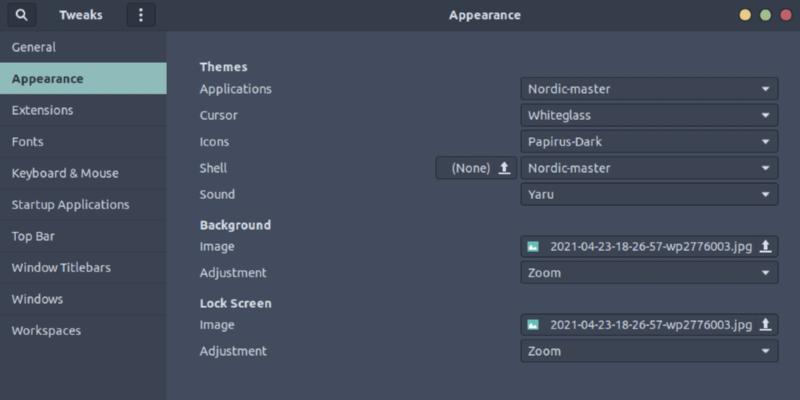Select Keyboard & Mouse in sidebar
This screenshot has width=800, height=400.
[x=65, y=173]
